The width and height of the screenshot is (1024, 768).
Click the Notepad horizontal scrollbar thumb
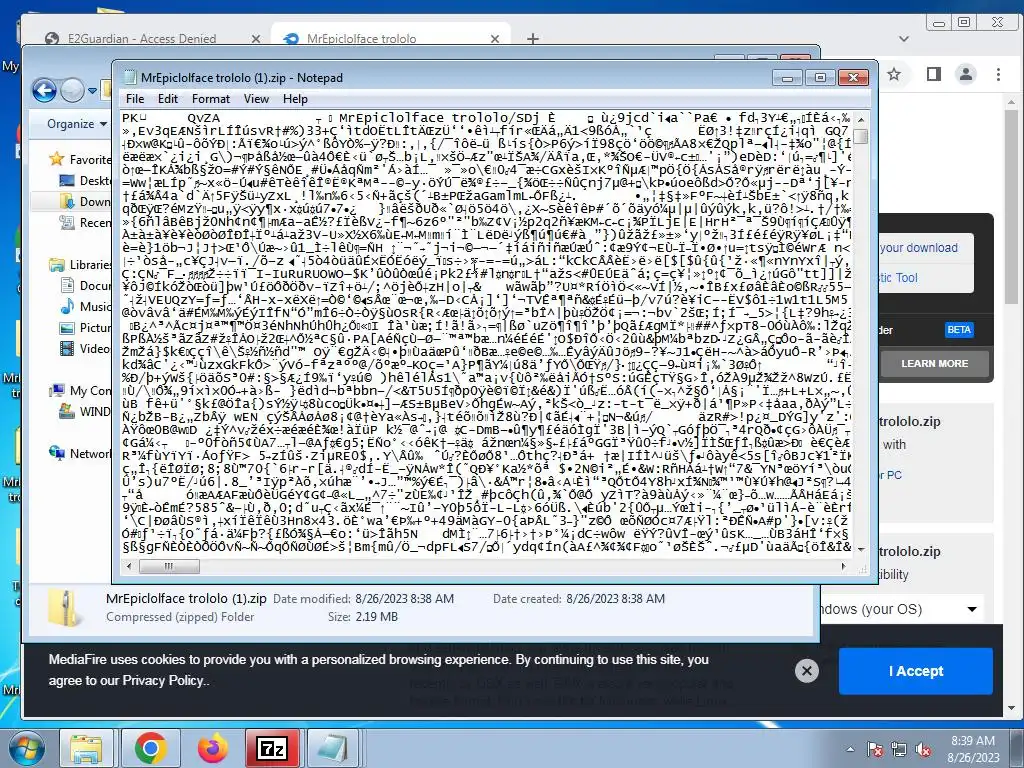[x=169, y=566]
